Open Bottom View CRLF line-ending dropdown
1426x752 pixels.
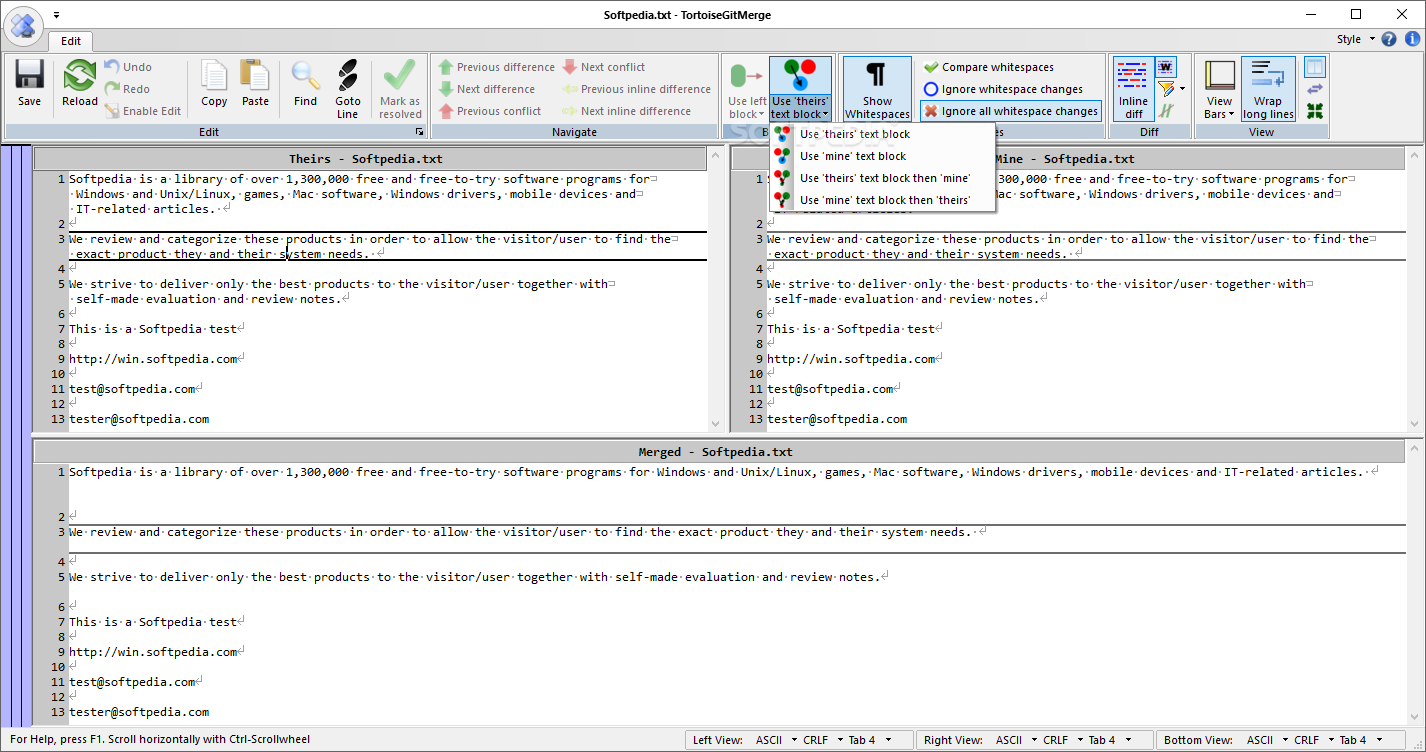point(1313,740)
